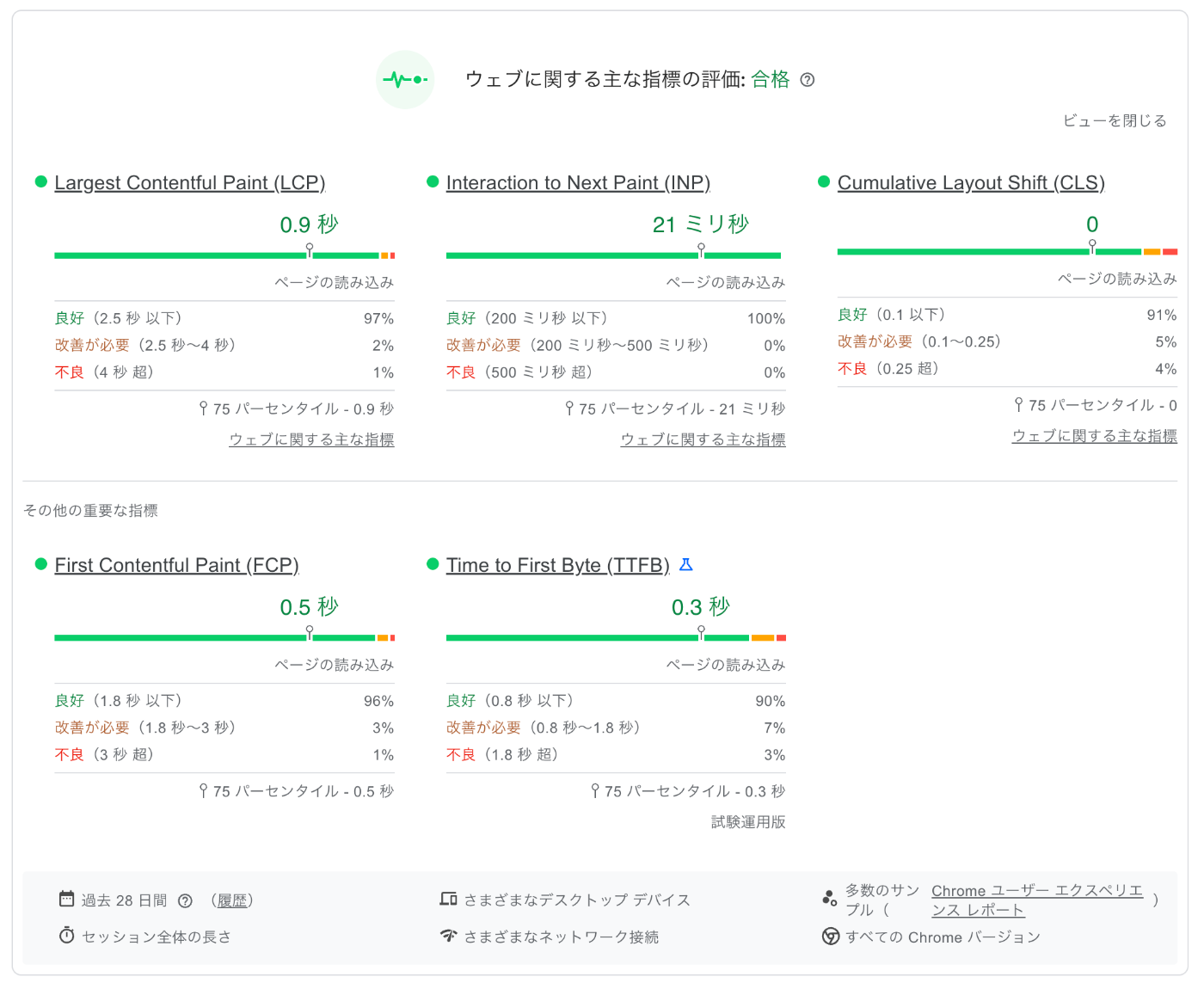Click network connection icon beside さまざまなネットワーク接続
Viewport: 1204px width, 983px height.
(448, 936)
